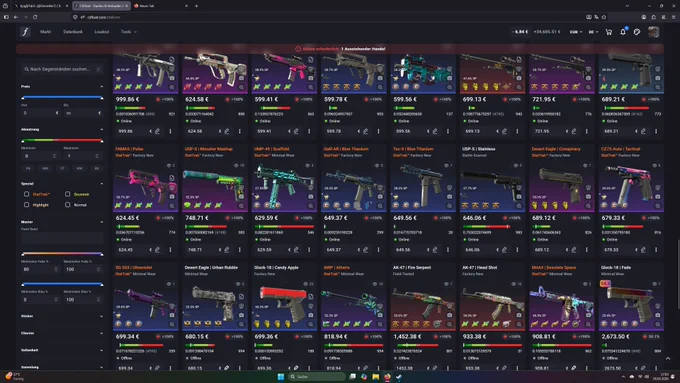Open the three-dot menu on the 624.58 € listing
This screenshot has height=383, width=680.
pyautogui.click(x=239, y=131)
